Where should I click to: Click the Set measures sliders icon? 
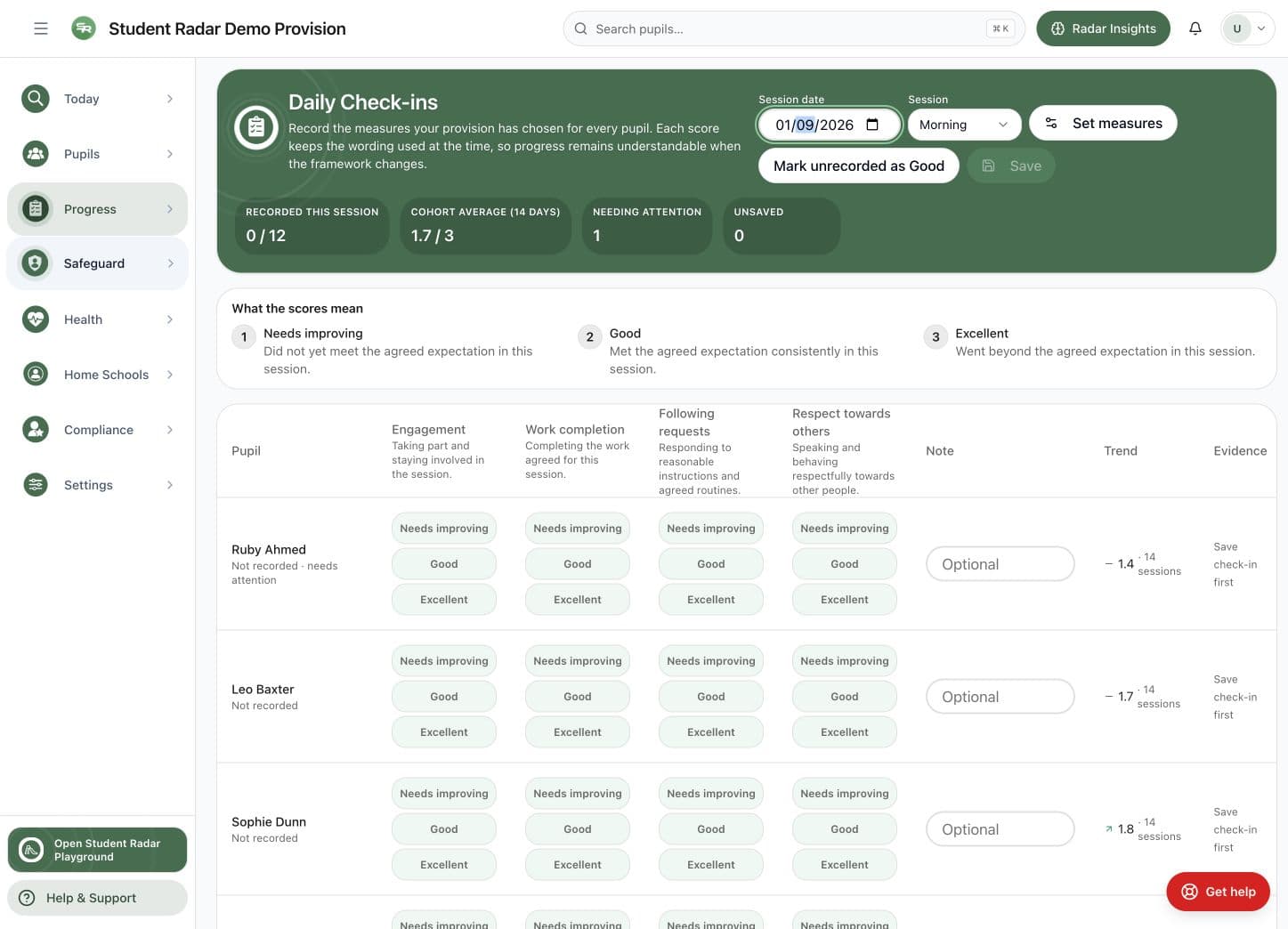point(1051,123)
